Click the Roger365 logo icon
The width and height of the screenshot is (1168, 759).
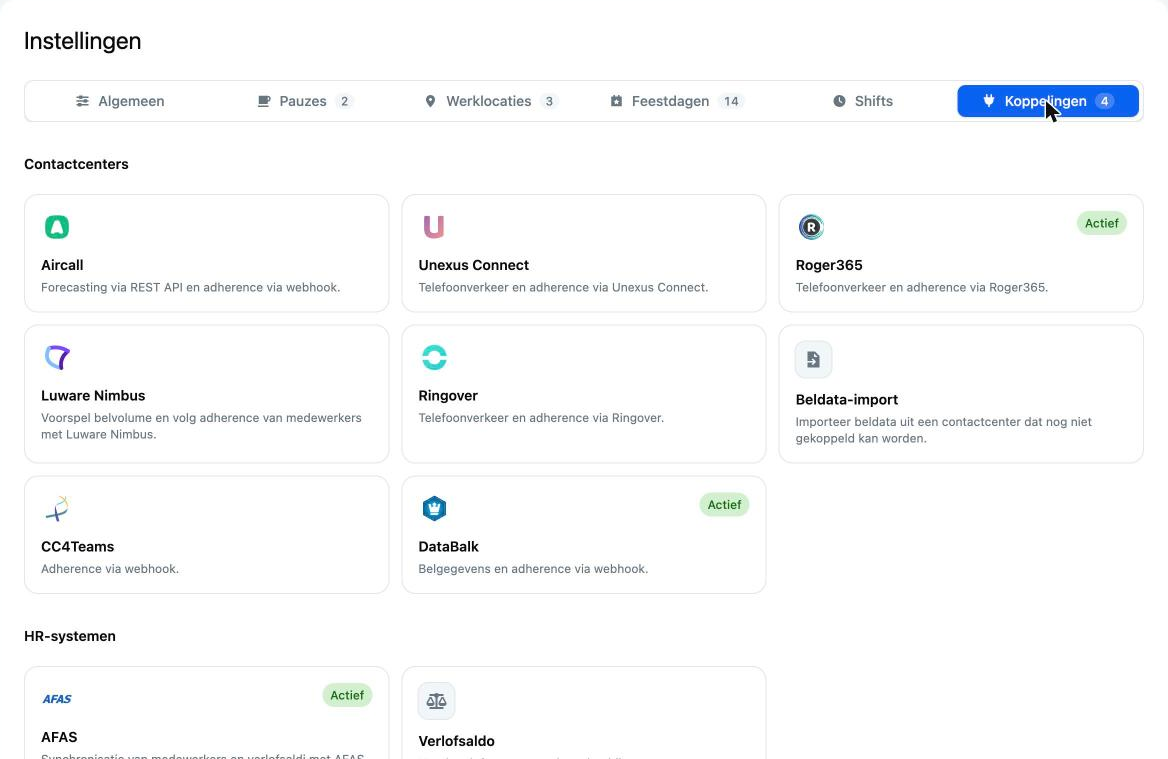(811, 226)
